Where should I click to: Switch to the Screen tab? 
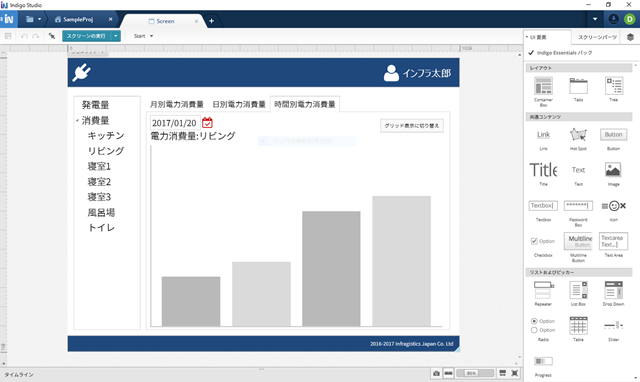(162, 21)
